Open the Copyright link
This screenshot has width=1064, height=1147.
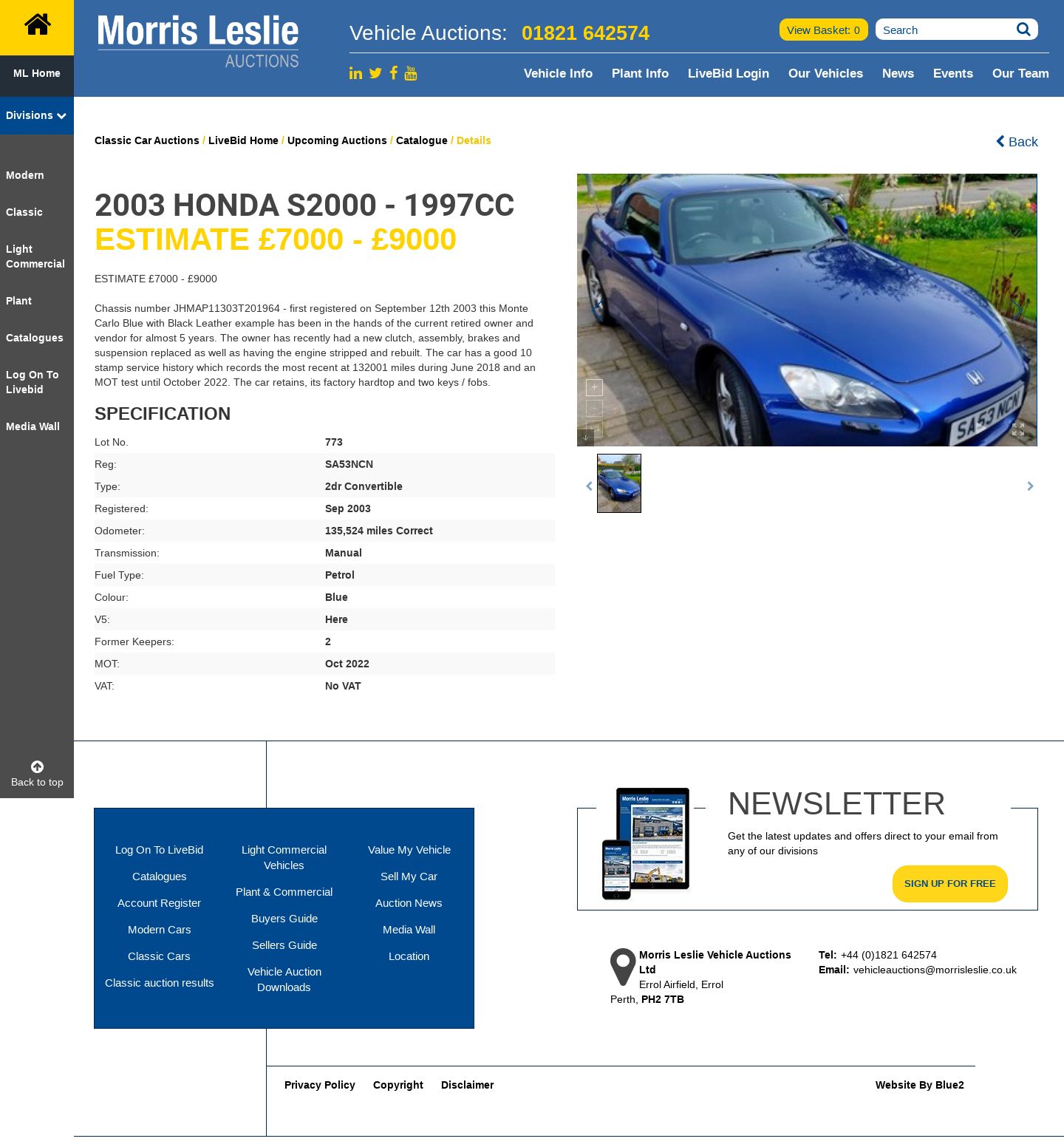tap(398, 1085)
